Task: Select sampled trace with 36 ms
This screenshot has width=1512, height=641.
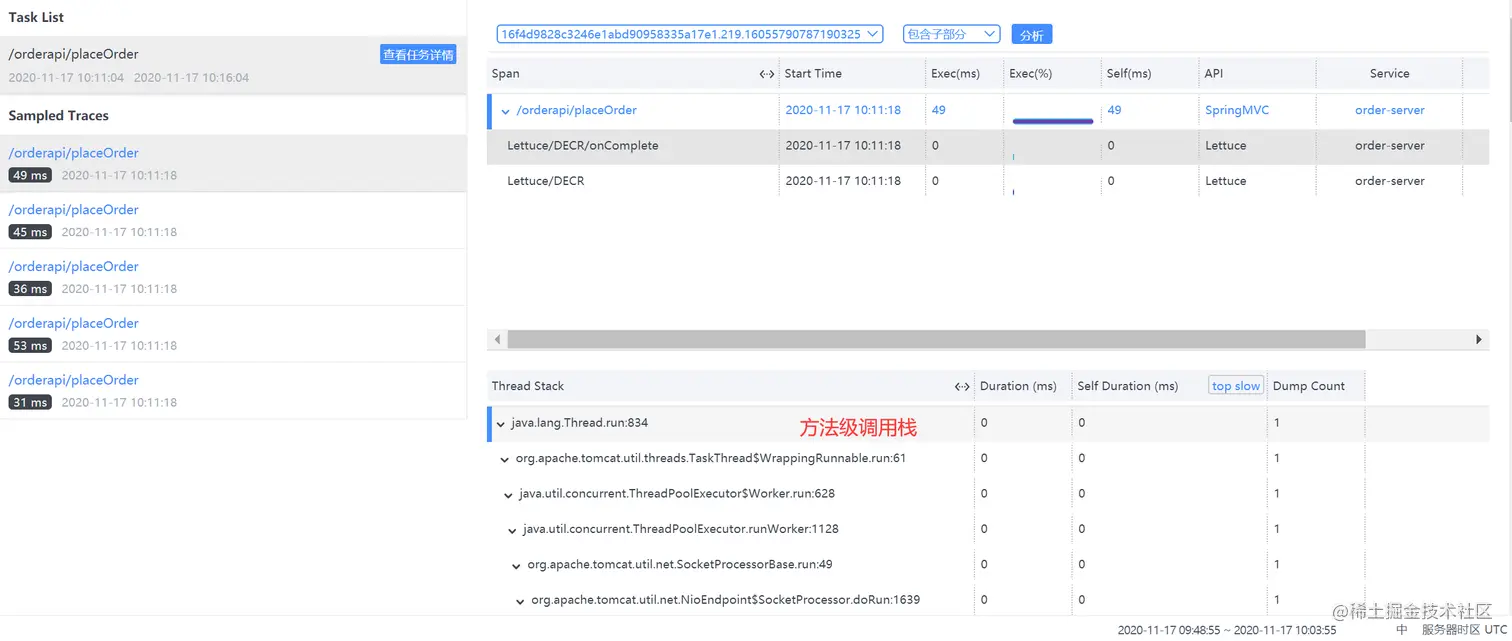Action: click(x=233, y=278)
